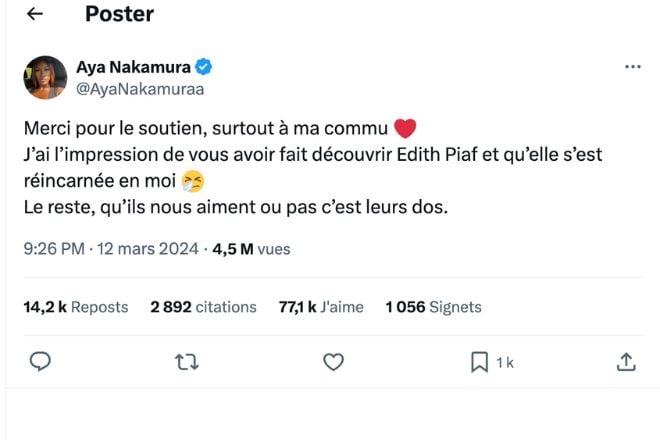The image size is (660, 440).
Task: Toggle the like heart icon
Action: click(x=334, y=362)
